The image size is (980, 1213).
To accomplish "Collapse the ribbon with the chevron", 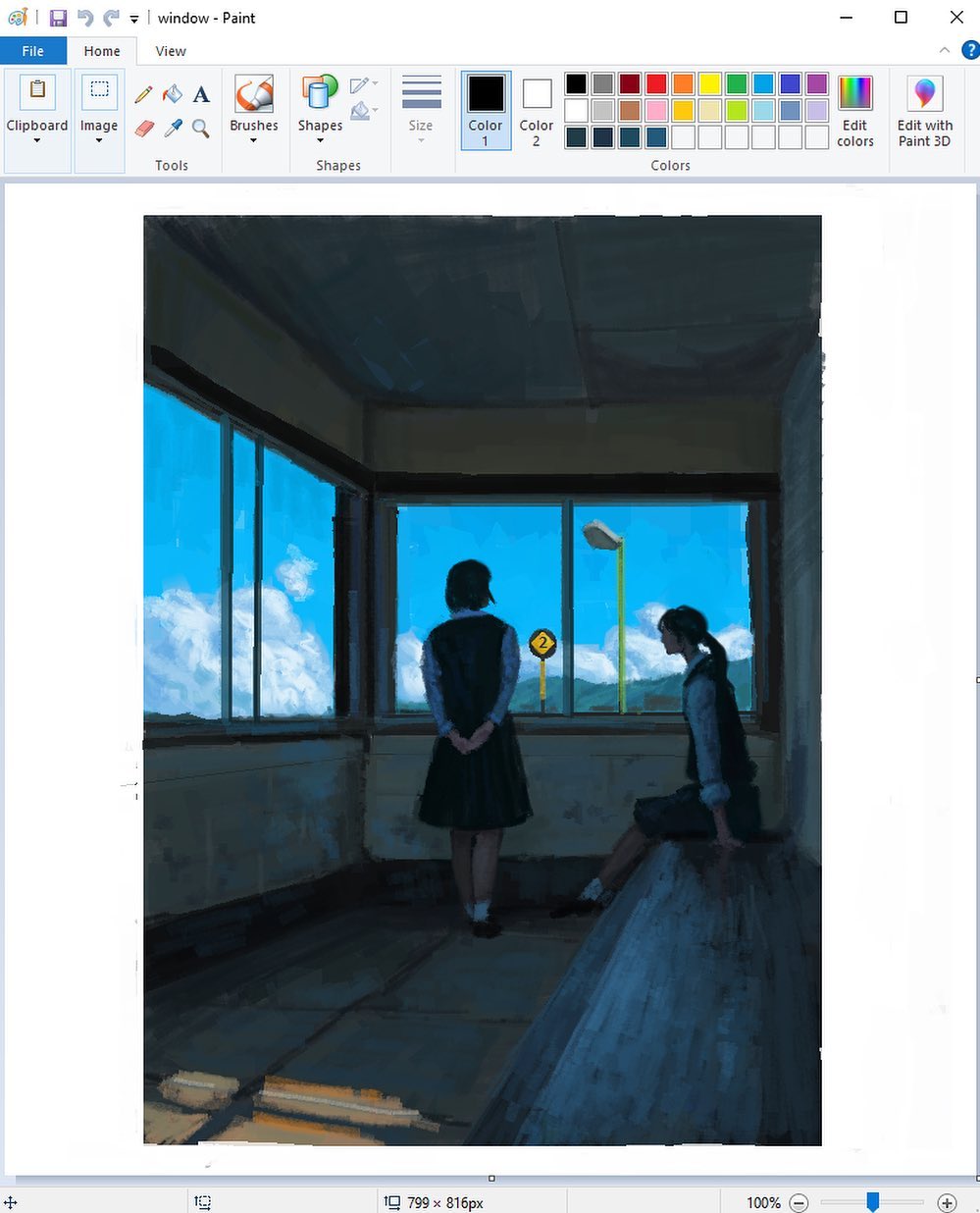I will [x=945, y=50].
